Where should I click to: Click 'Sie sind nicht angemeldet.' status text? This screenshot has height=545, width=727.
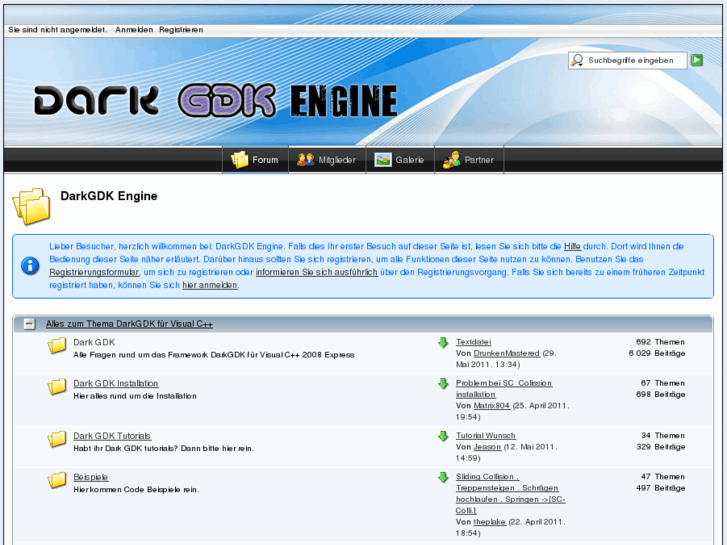(x=57, y=30)
